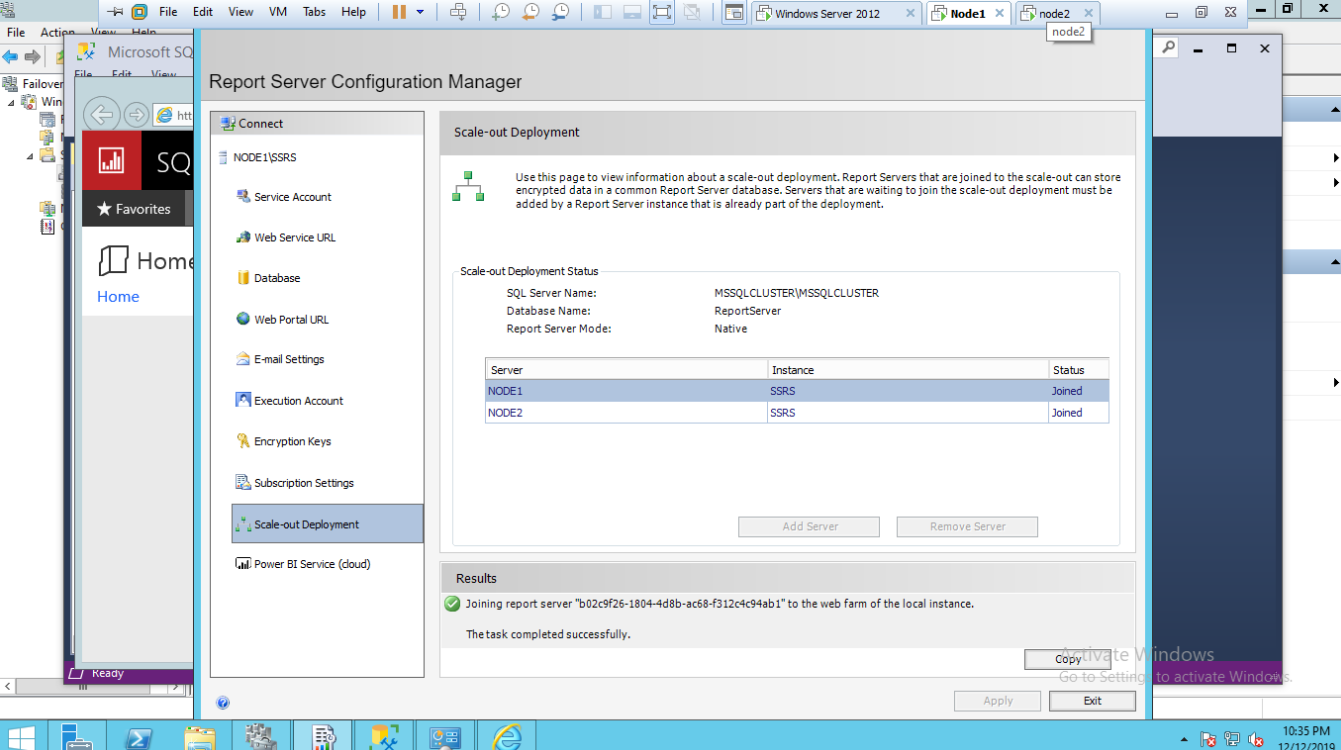The height and width of the screenshot is (750, 1341).
Task: Click the Connect server icon in sidebar
Action: pyautogui.click(x=227, y=123)
